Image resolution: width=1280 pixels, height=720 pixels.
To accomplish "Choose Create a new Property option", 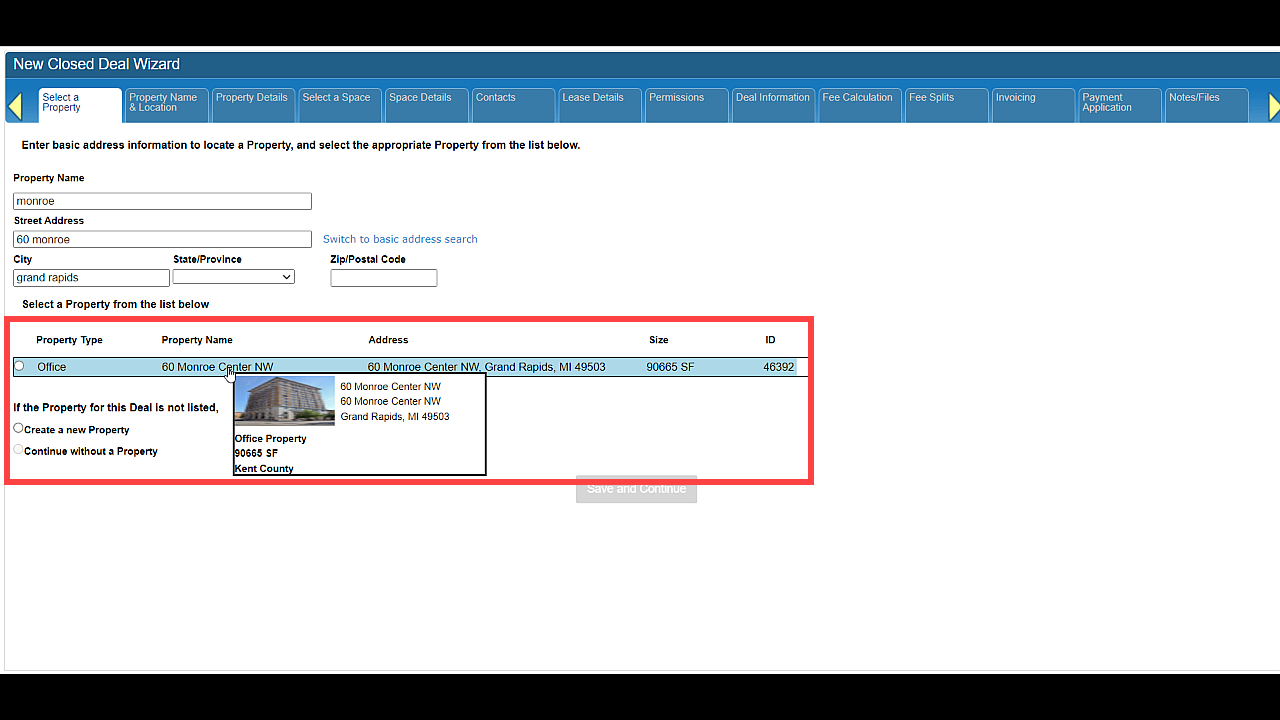I will tap(18, 428).
